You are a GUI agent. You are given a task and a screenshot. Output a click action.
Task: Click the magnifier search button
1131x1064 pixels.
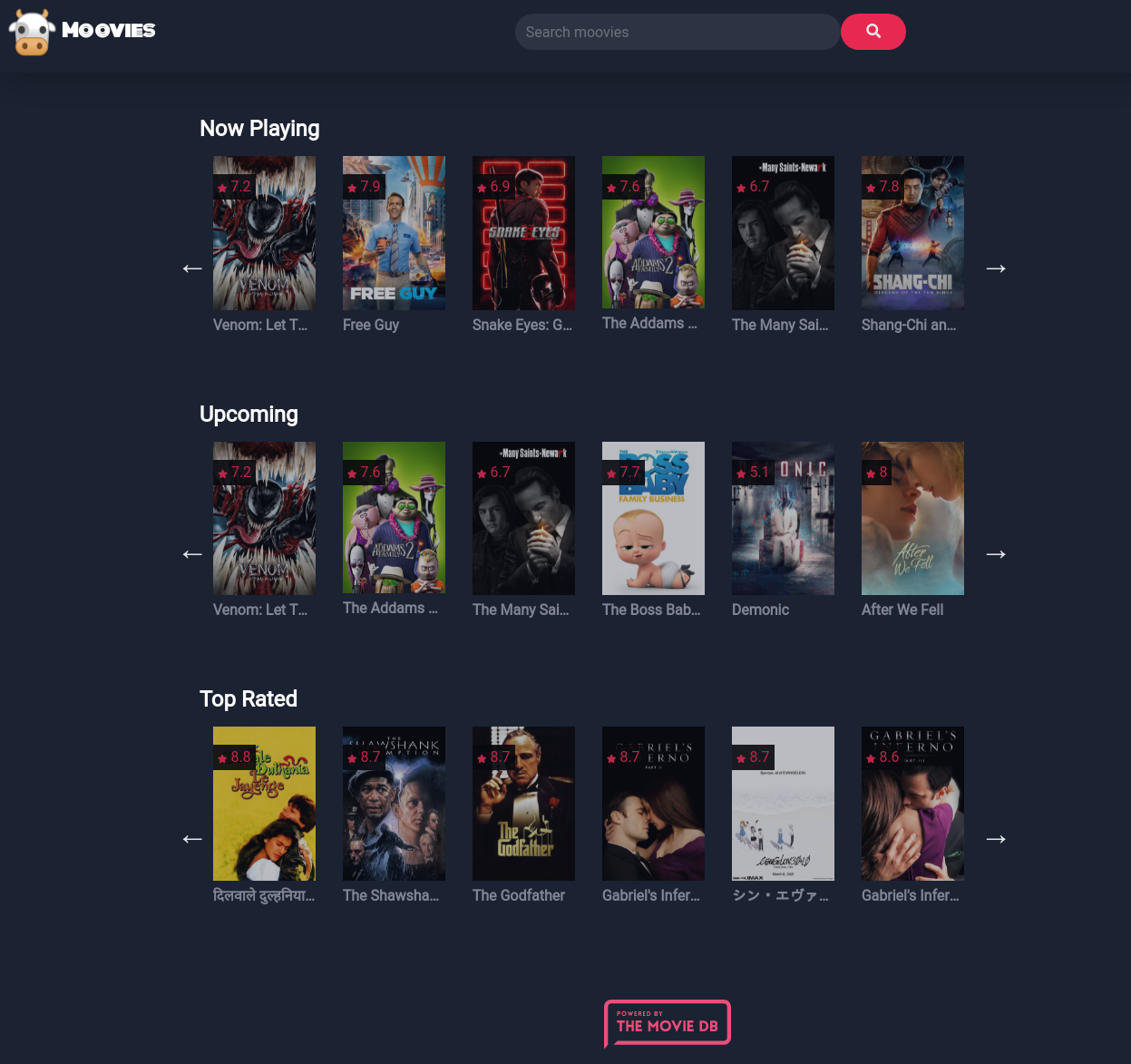click(x=873, y=32)
